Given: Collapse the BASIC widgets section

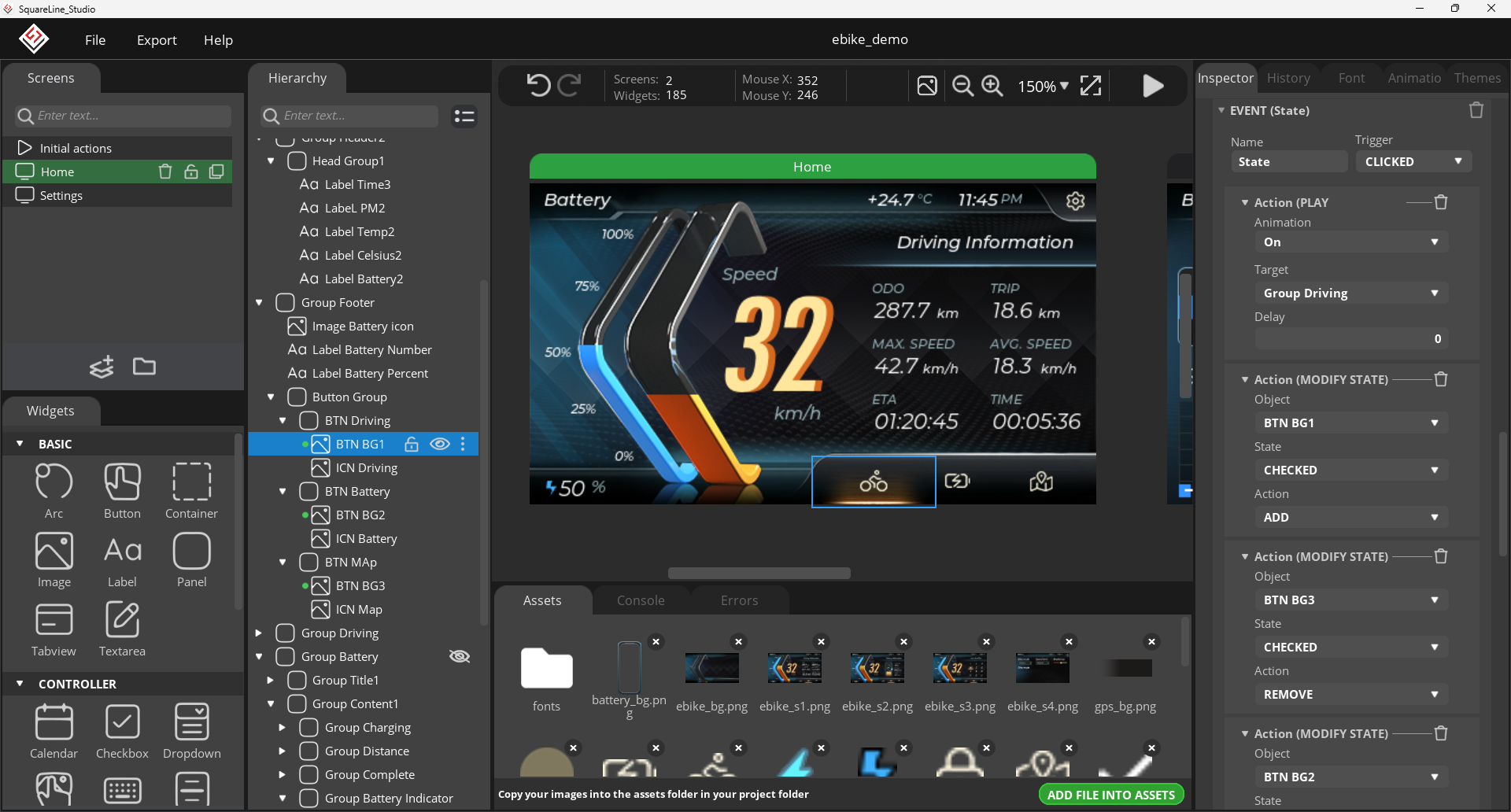Looking at the screenshot, I should [x=20, y=444].
